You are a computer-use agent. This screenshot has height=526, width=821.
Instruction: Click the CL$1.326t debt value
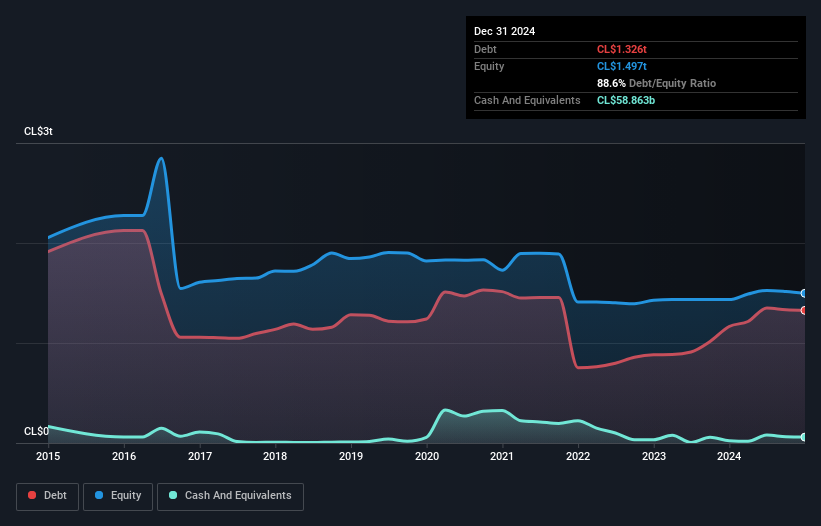pyautogui.click(x=622, y=49)
